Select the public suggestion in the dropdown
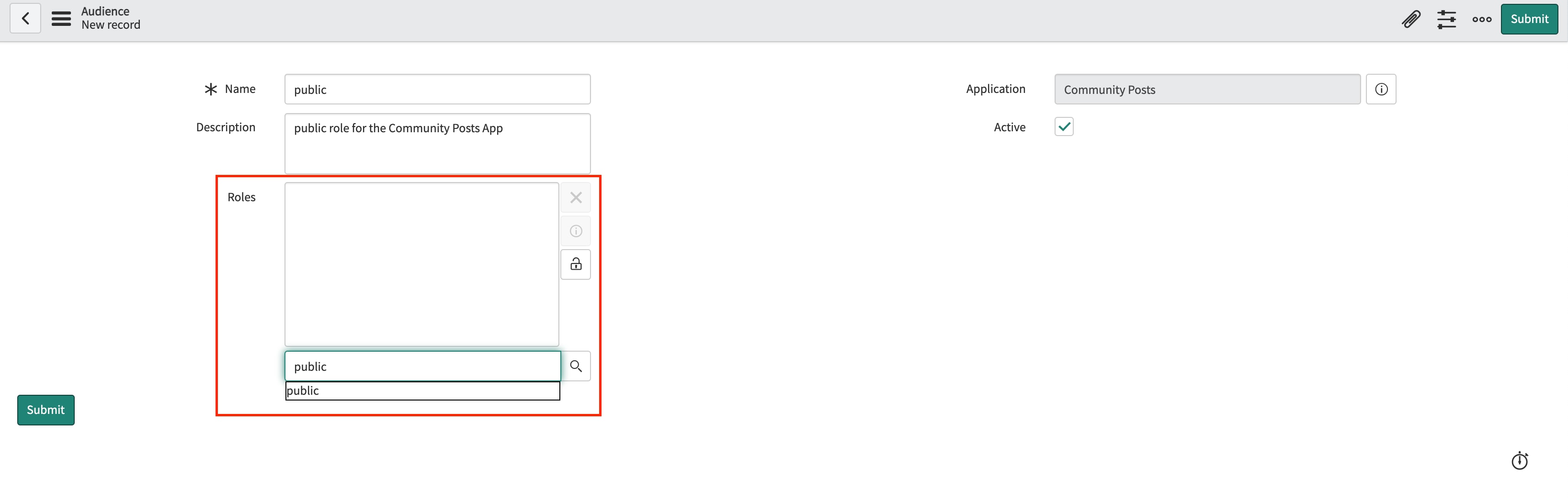 pyautogui.click(x=422, y=390)
